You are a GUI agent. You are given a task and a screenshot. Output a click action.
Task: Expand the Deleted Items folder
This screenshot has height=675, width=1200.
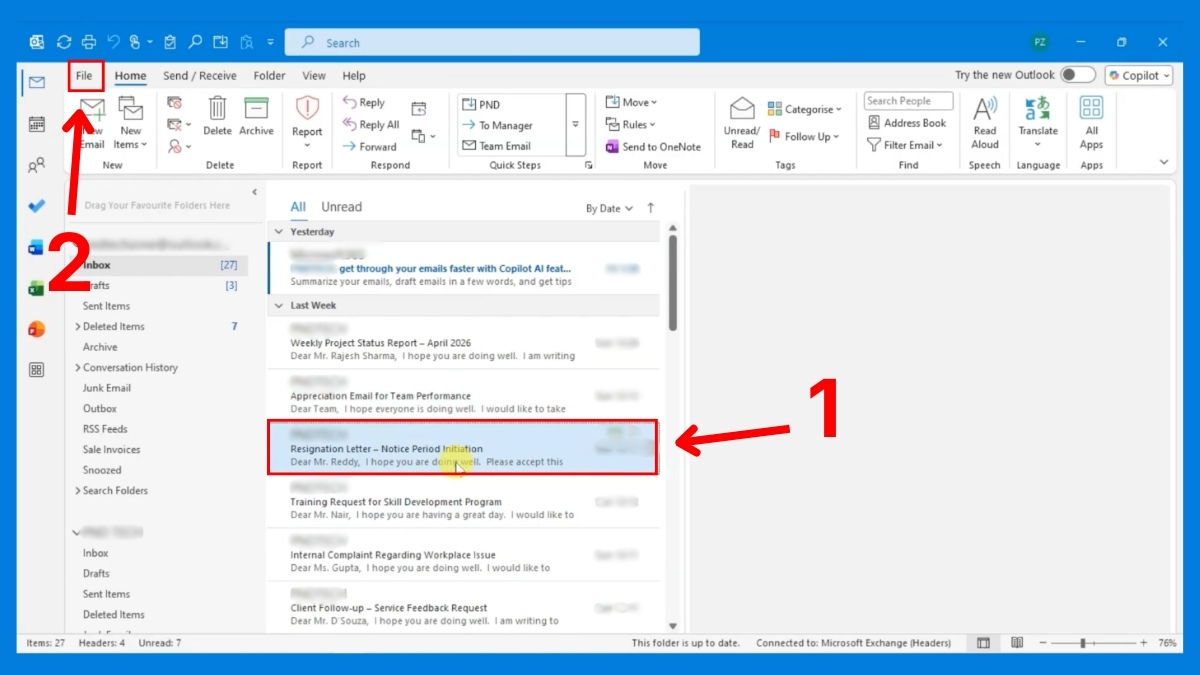[x=78, y=327]
